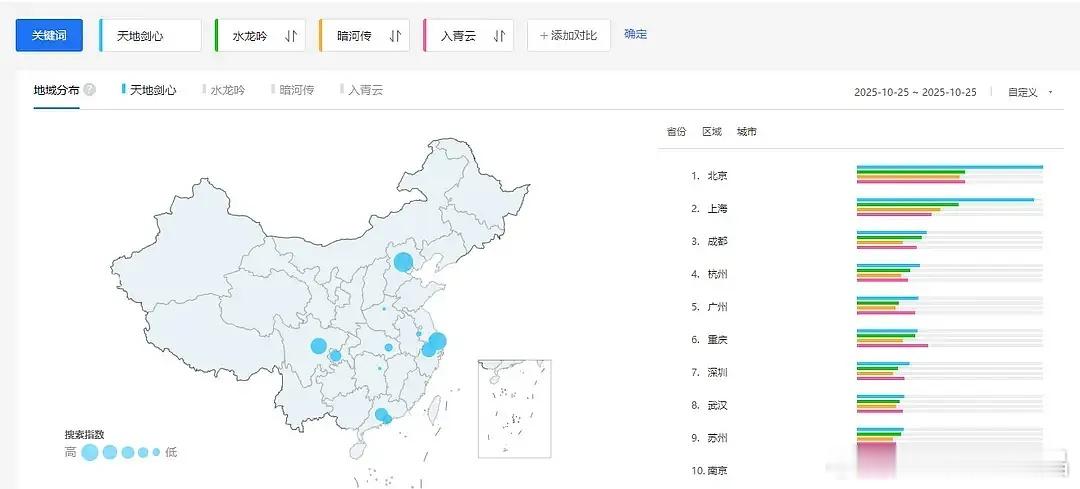Screen dimensions: 1080x489
Task: Edit the 天地剑心 keyword field
Action: (x=151, y=35)
